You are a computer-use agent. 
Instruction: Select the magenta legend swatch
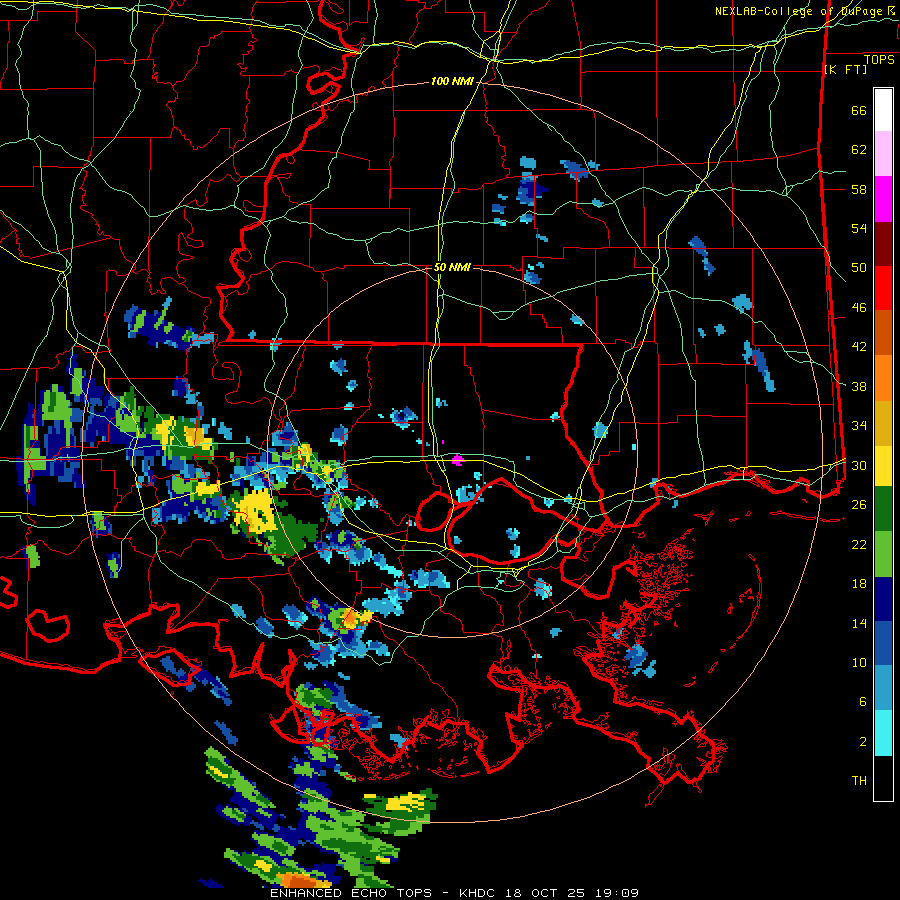click(883, 199)
